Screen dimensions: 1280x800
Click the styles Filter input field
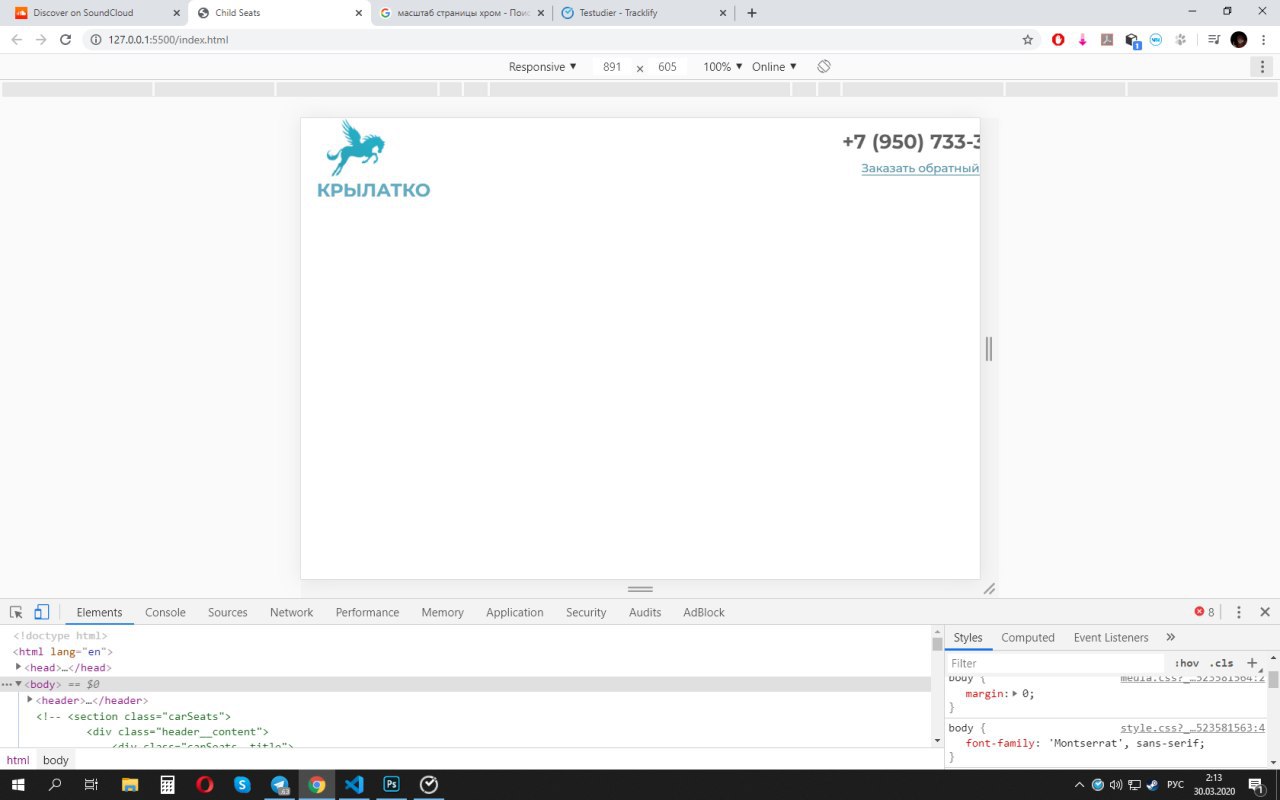(1055, 663)
